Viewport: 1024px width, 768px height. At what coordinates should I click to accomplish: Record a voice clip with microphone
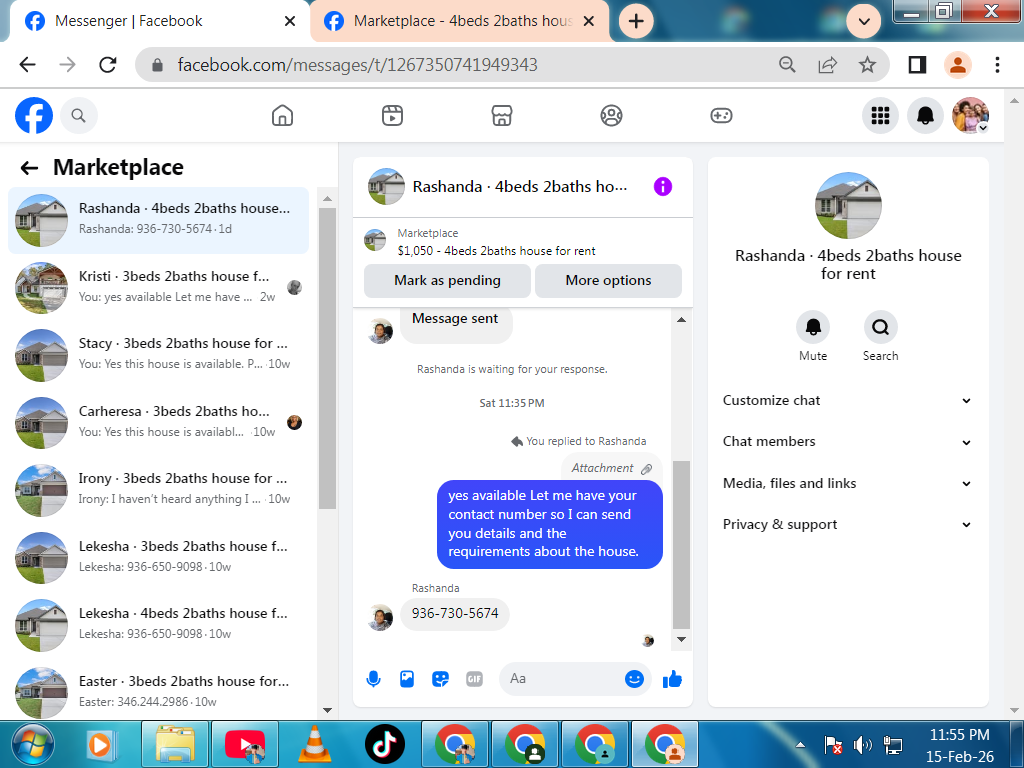click(374, 679)
